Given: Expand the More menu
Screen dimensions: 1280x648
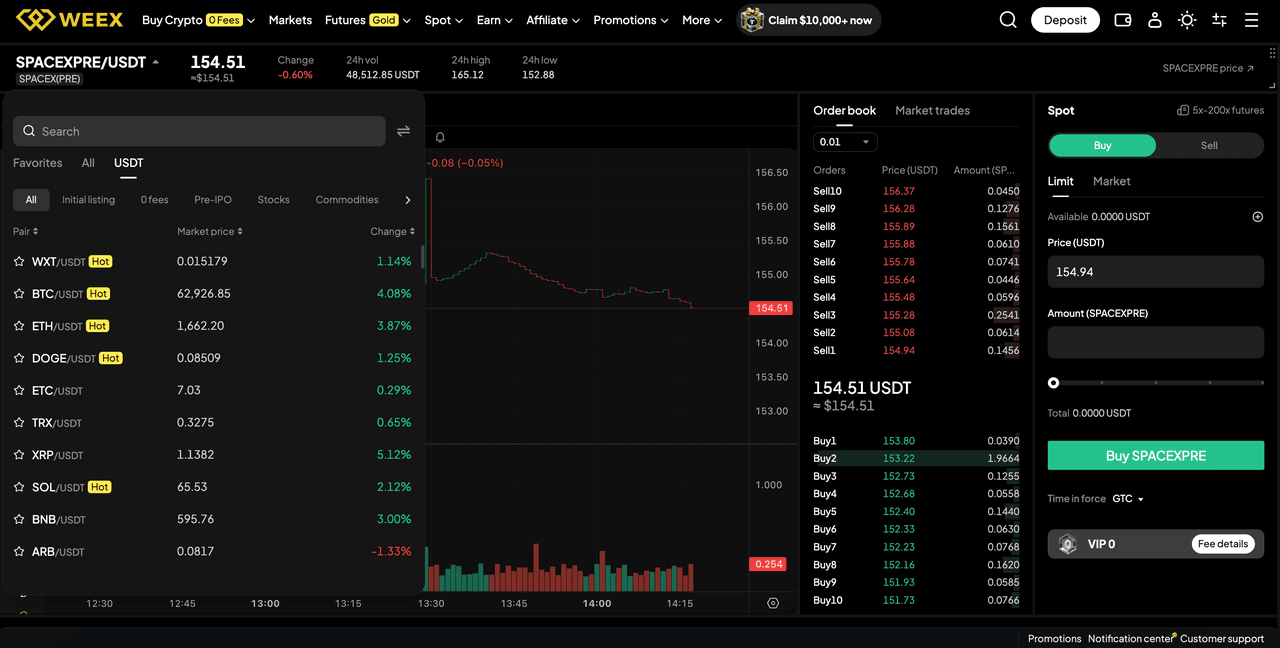Looking at the screenshot, I should pos(702,20).
